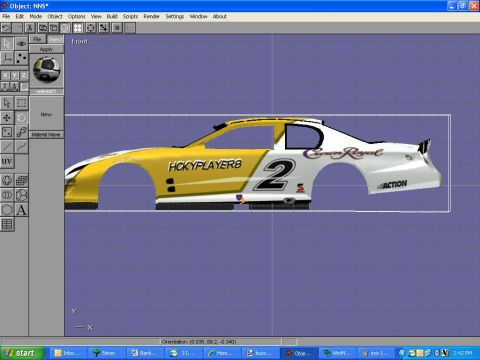The width and height of the screenshot is (480, 360).
Task: Choose the Straight Line draw tool
Action: pos(7,147)
